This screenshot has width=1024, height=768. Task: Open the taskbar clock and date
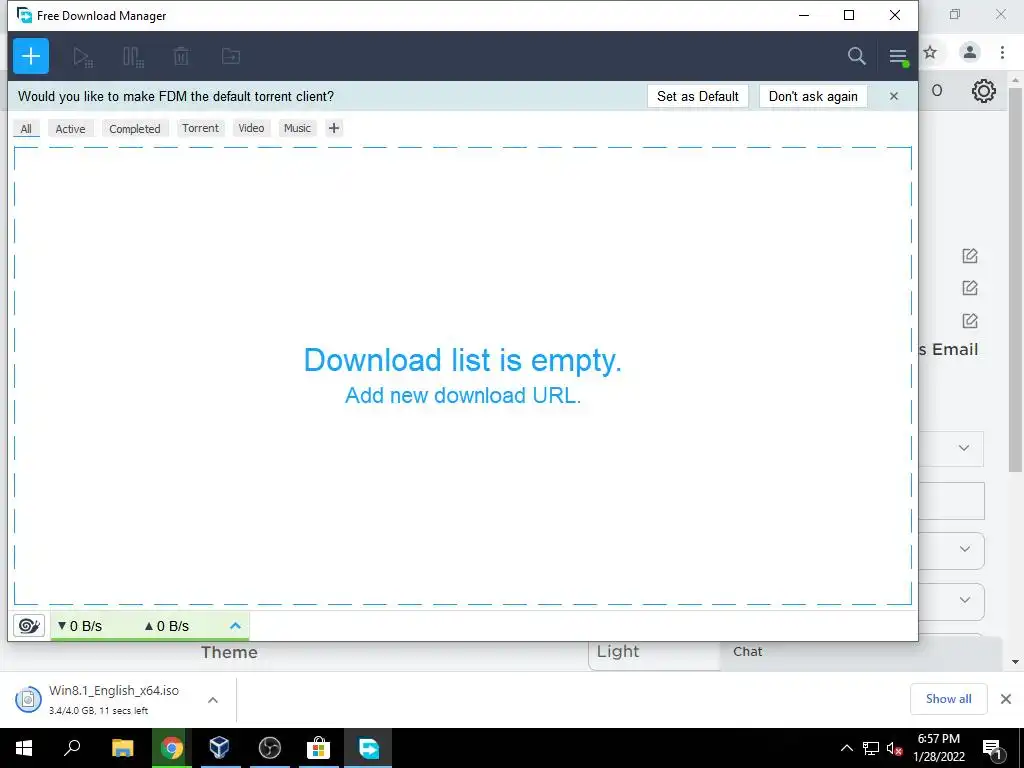point(939,748)
